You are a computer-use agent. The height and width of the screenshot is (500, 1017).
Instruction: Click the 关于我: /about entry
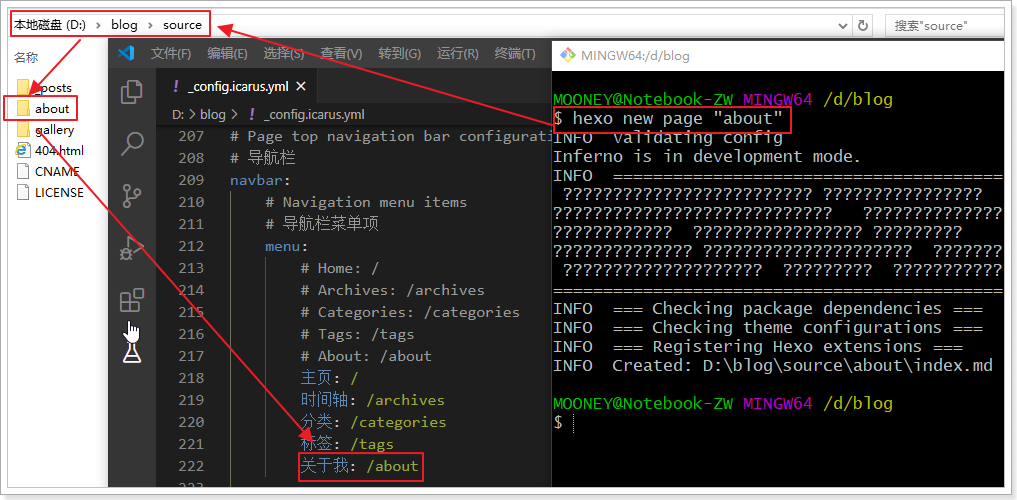click(359, 466)
